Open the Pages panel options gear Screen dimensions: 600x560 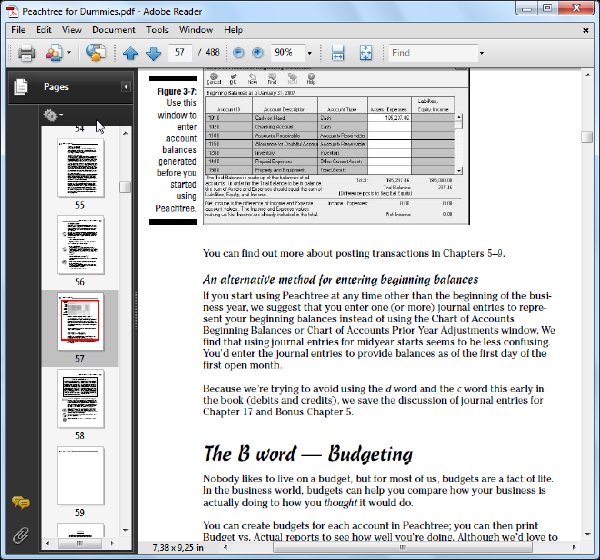[x=53, y=115]
